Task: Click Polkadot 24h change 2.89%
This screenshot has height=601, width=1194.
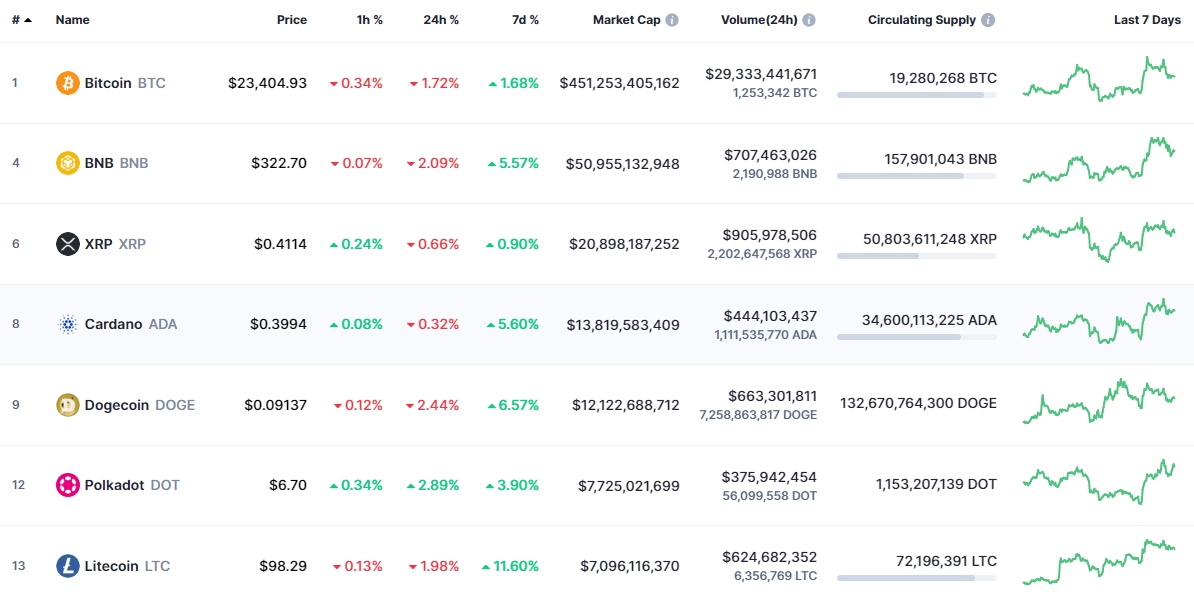Action: tap(433, 485)
